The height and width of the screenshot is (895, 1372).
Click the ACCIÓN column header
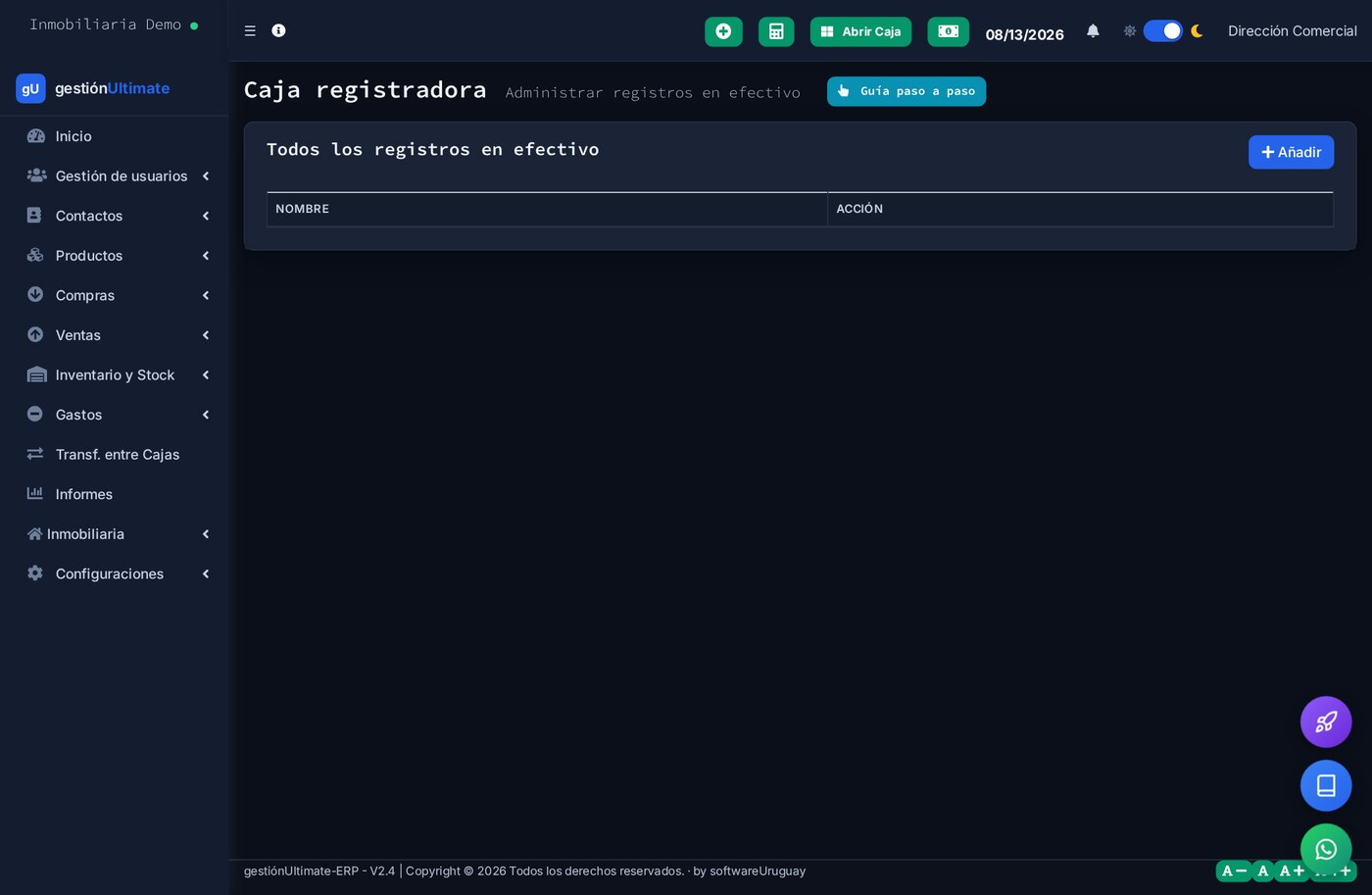point(1080,209)
